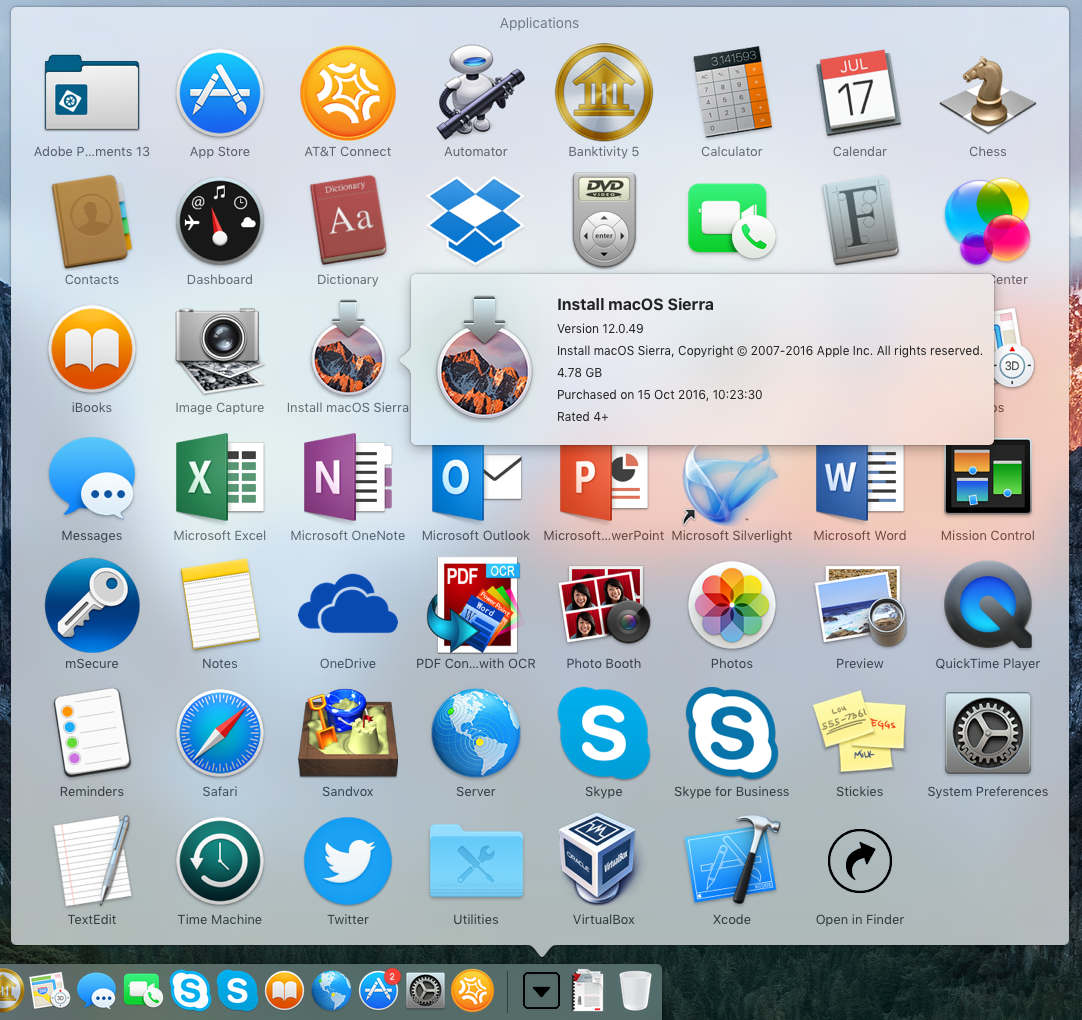This screenshot has height=1020, width=1082.
Task: Open the Contacts address book
Action: [92, 221]
